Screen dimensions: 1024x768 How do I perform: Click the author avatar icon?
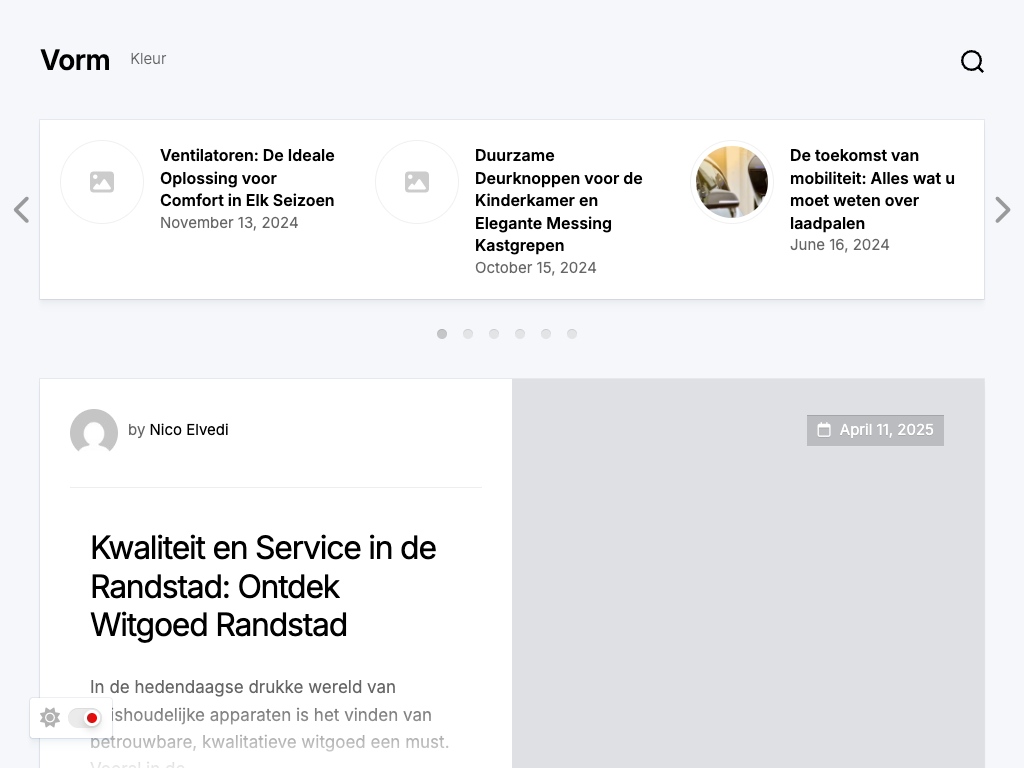coord(94,432)
